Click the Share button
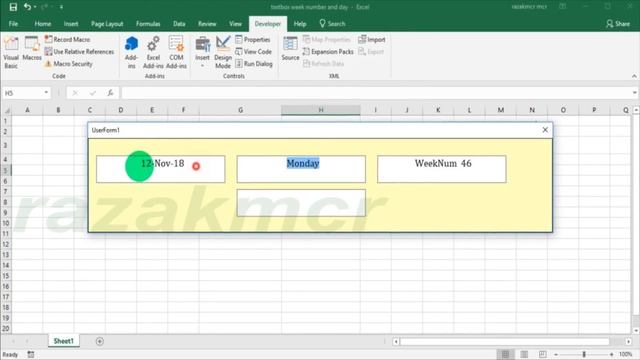Screen dimensions: 640x360 coord(618,24)
